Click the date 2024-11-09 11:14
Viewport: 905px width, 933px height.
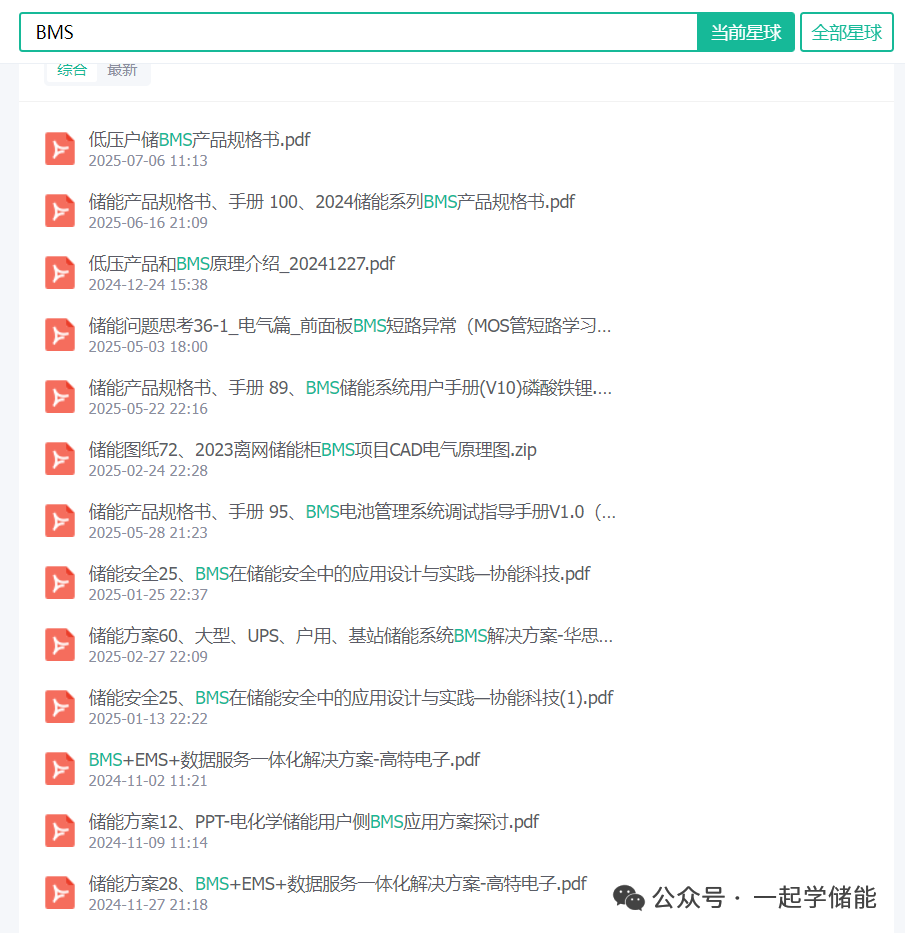point(148,842)
